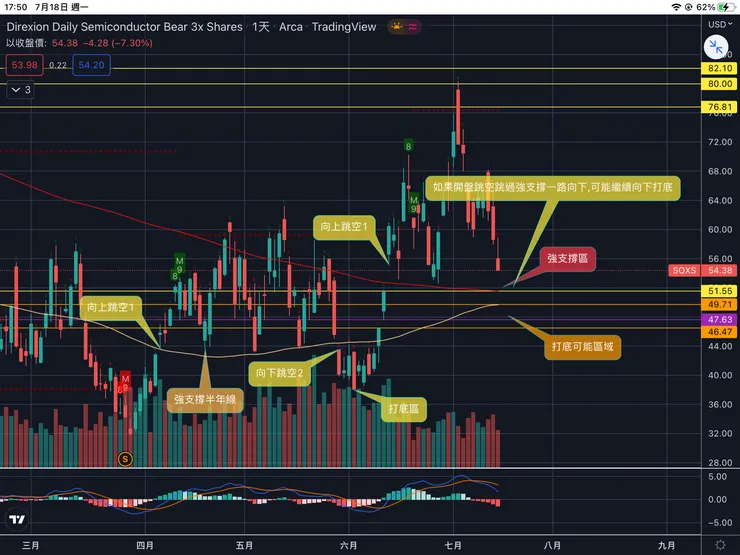Select the 向下跳空2 callout
Image resolution: width=740 pixels, height=555 pixels.
[x=279, y=373]
